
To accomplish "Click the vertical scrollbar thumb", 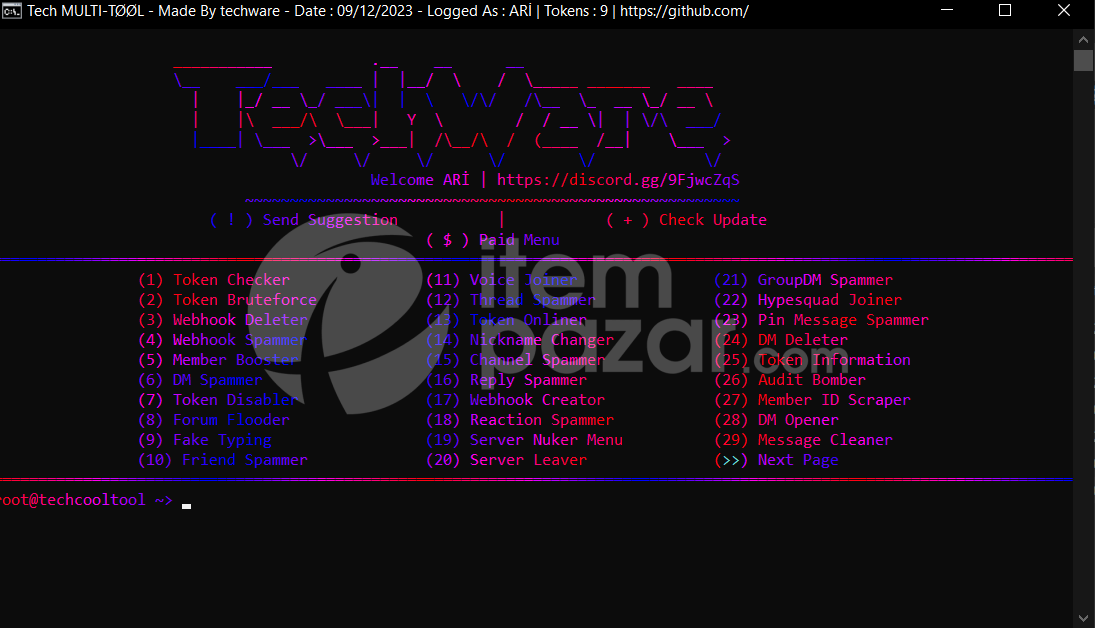I will pos(1083,61).
